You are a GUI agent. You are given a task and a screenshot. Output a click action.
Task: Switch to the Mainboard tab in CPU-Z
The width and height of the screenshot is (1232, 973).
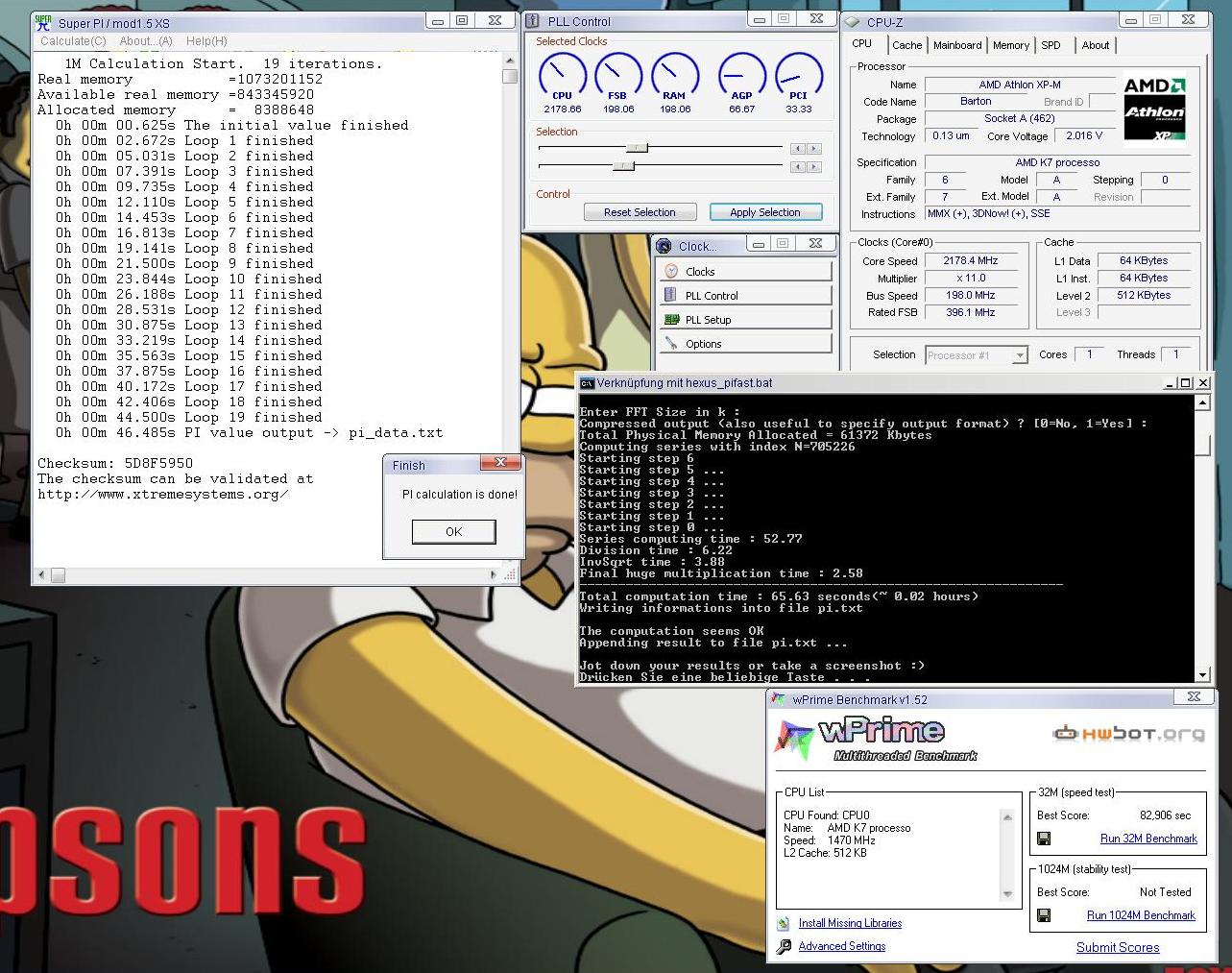(957, 45)
